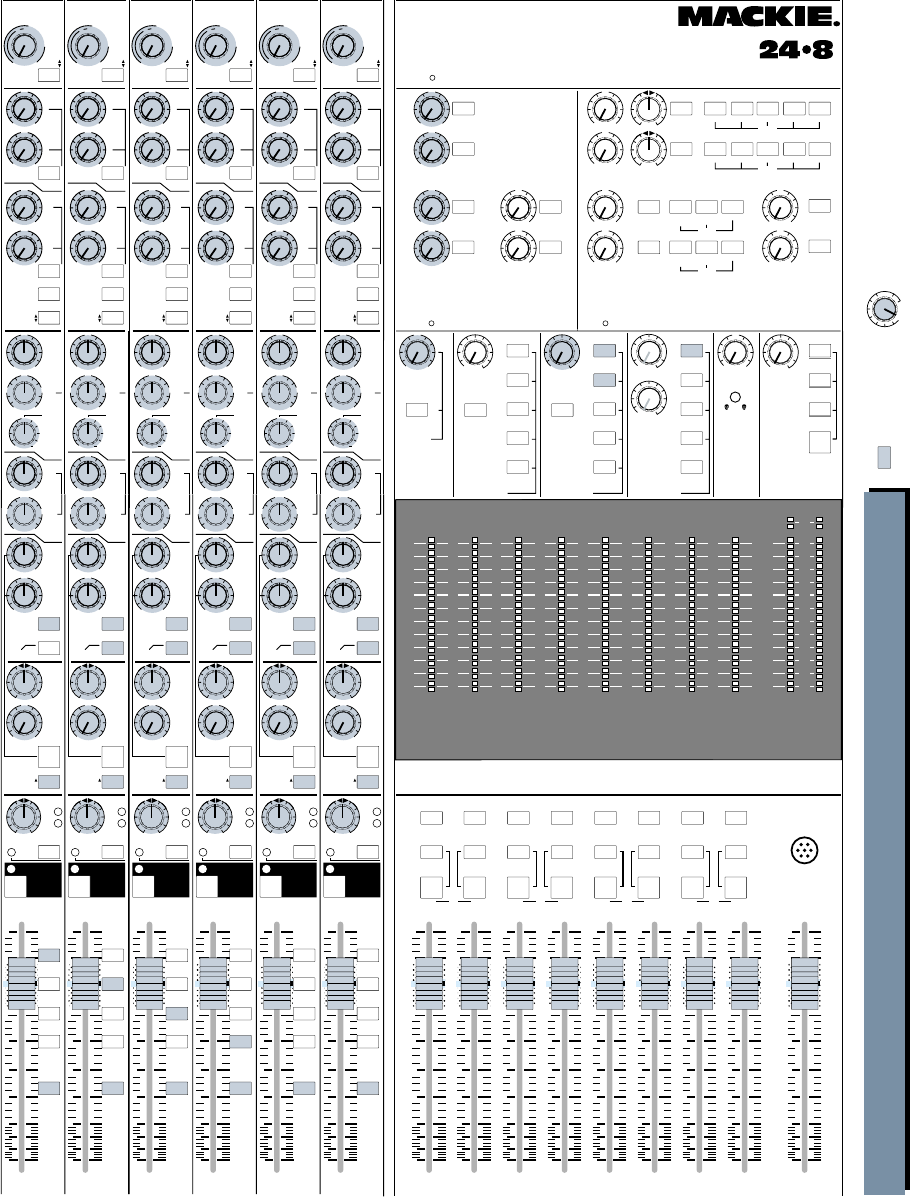Viewport: 910px width, 1197px height.
Task: Click second aux send knob on fourth channel
Action: point(215,149)
